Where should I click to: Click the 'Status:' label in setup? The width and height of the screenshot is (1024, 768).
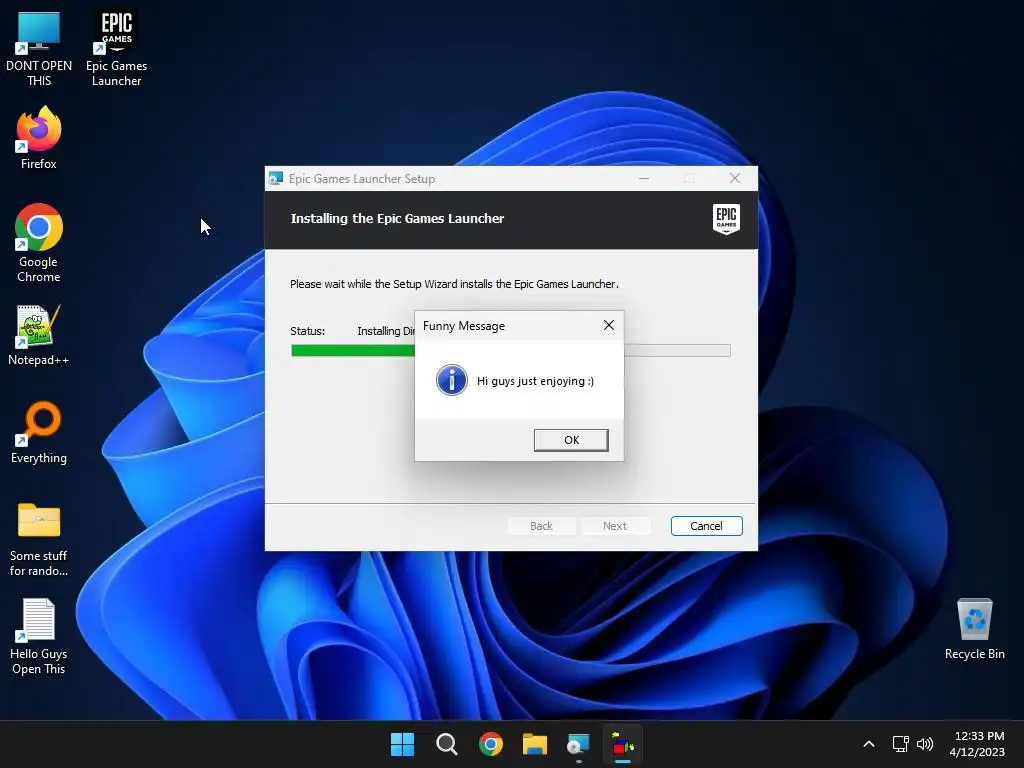(308, 331)
